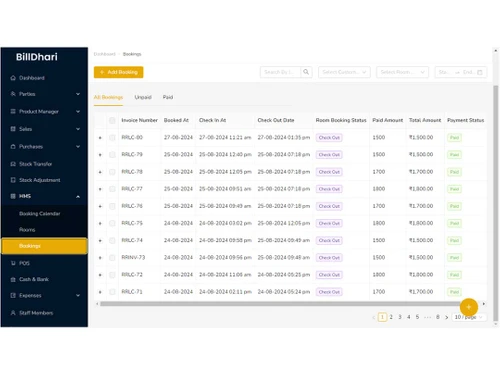The width and height of the screenshot is (500, 375).
Task: Click the Sales icon in sidebar
Action: click(x=13, y=129)
